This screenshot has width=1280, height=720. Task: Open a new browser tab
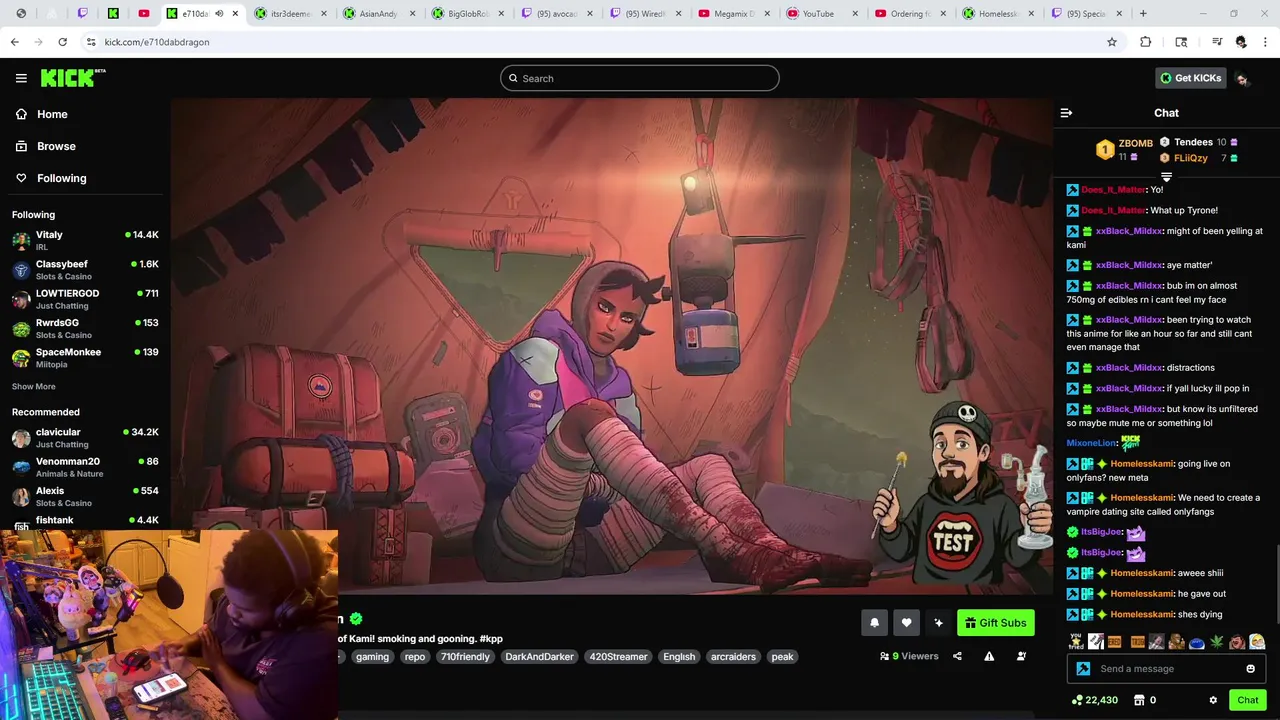coord(1143,14)
